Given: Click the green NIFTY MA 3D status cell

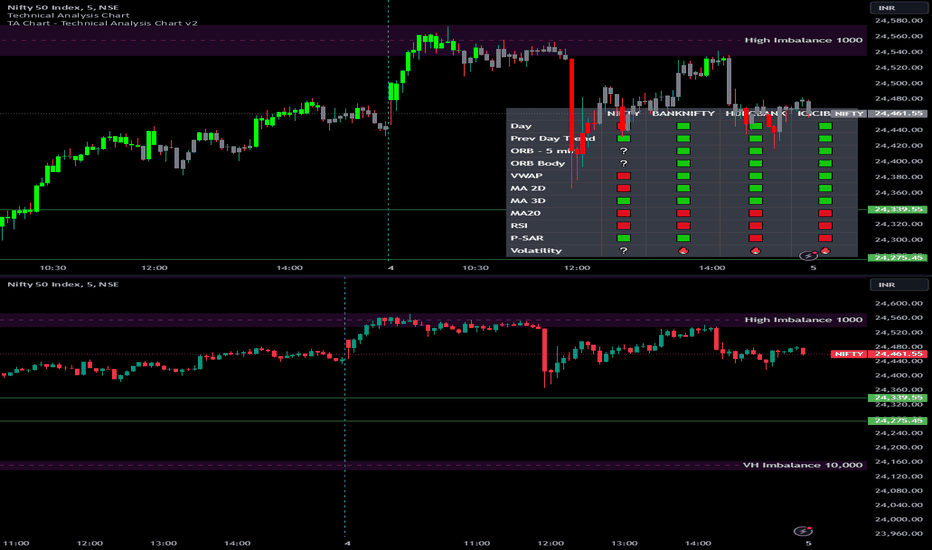Looking at the screenshot, I should 624,201.
